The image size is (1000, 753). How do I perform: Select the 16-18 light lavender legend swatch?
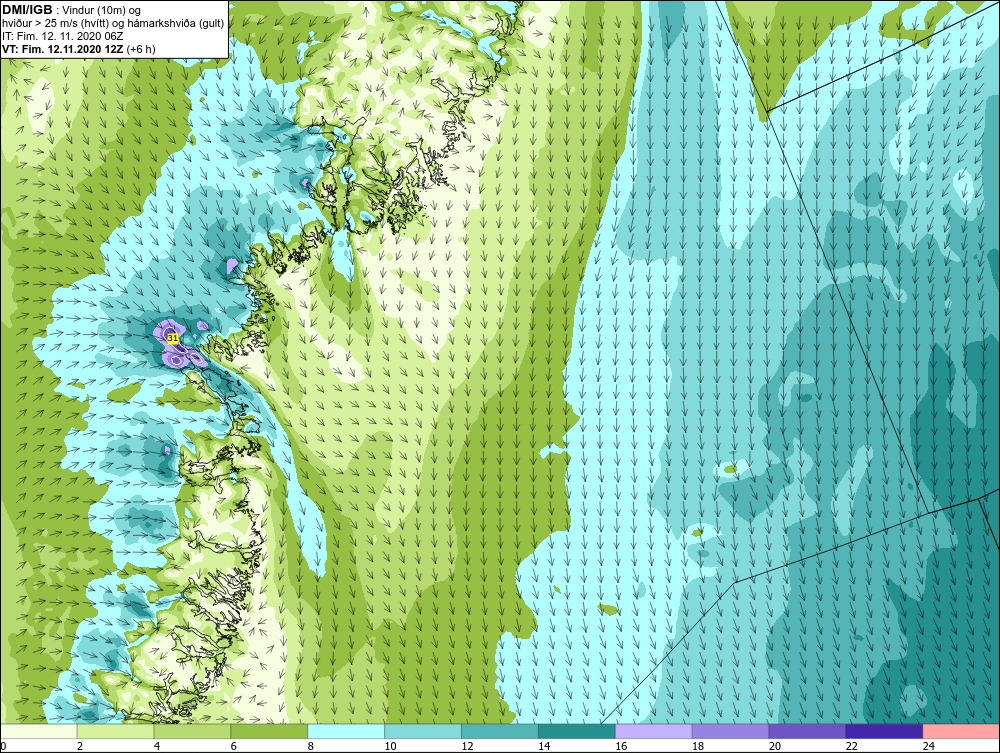pyautogui.click(x=654, y=731)
